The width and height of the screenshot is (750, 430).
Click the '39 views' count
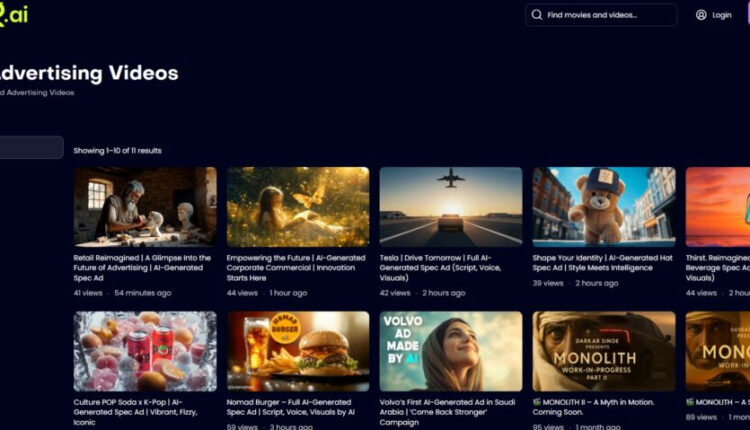548,283
